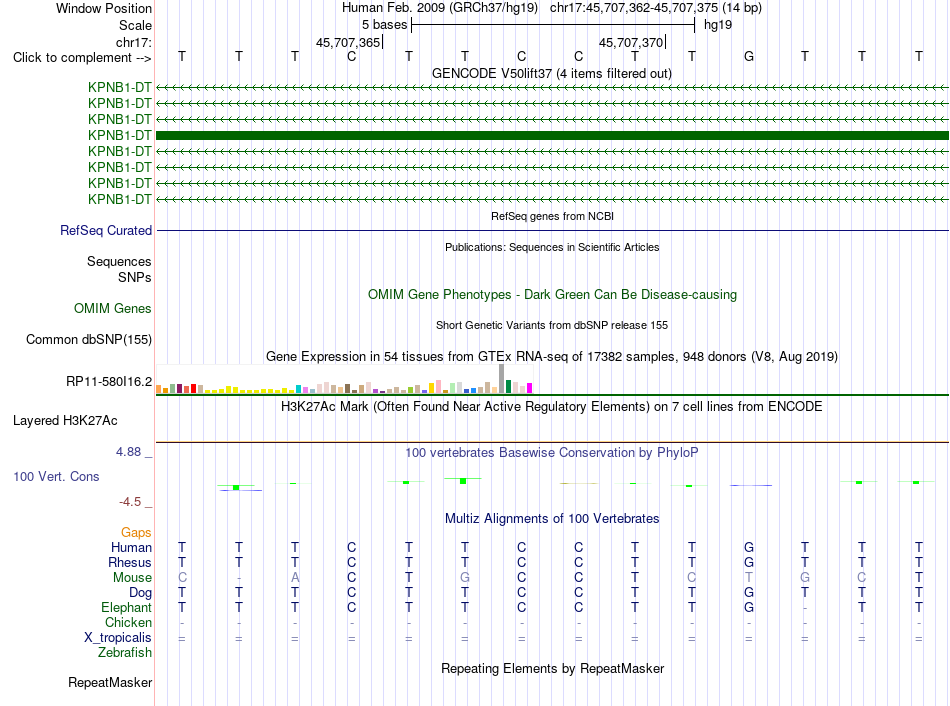Click the KPNB1-DT label beside the solid exon bar
Screen dimensions: 950x706
(119, 135)
